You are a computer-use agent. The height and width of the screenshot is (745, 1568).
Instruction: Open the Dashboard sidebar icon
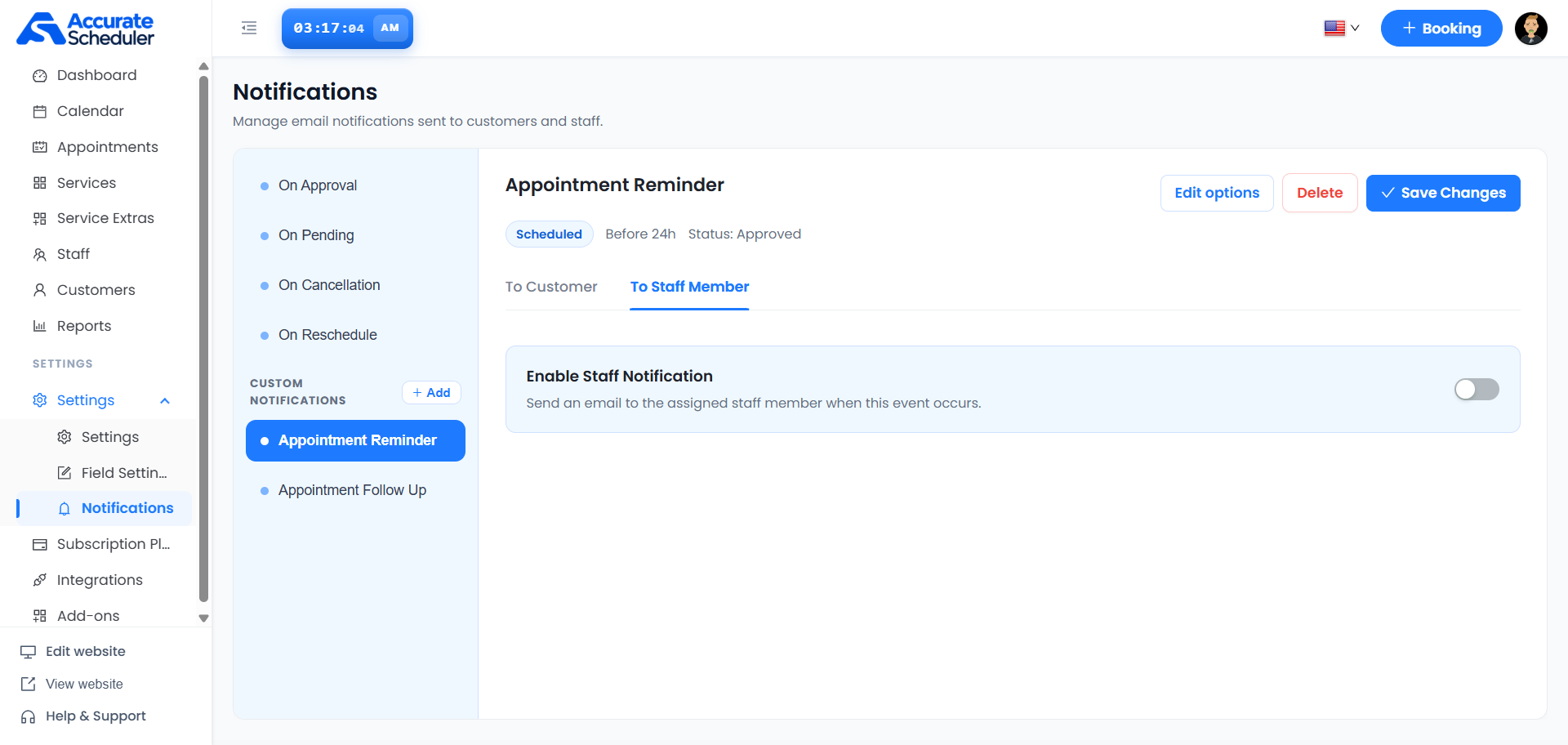[x=39, y=76]
